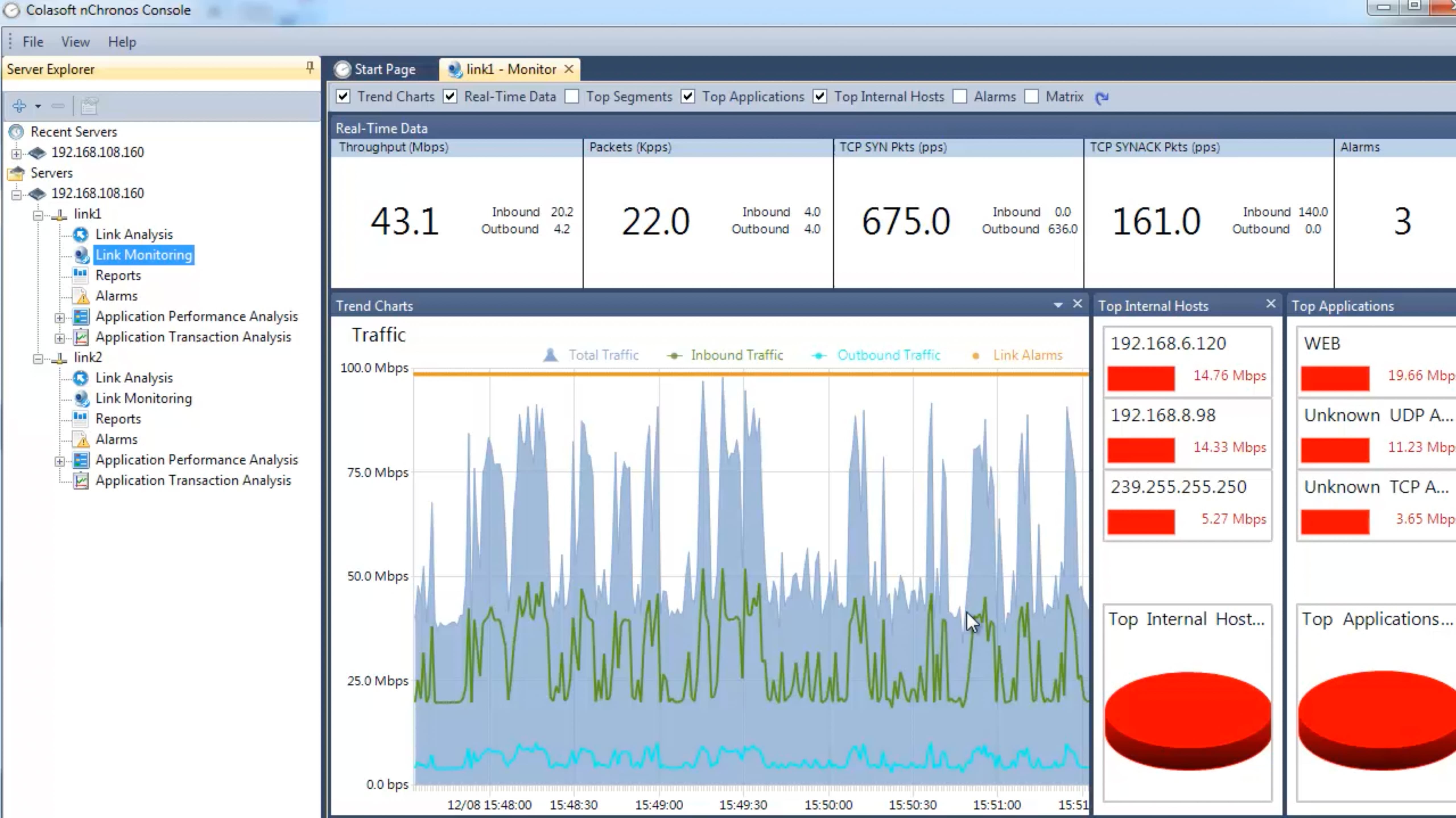Click the add server plus icon
The width and height of the screenshot is (1456, 818).
19,106
